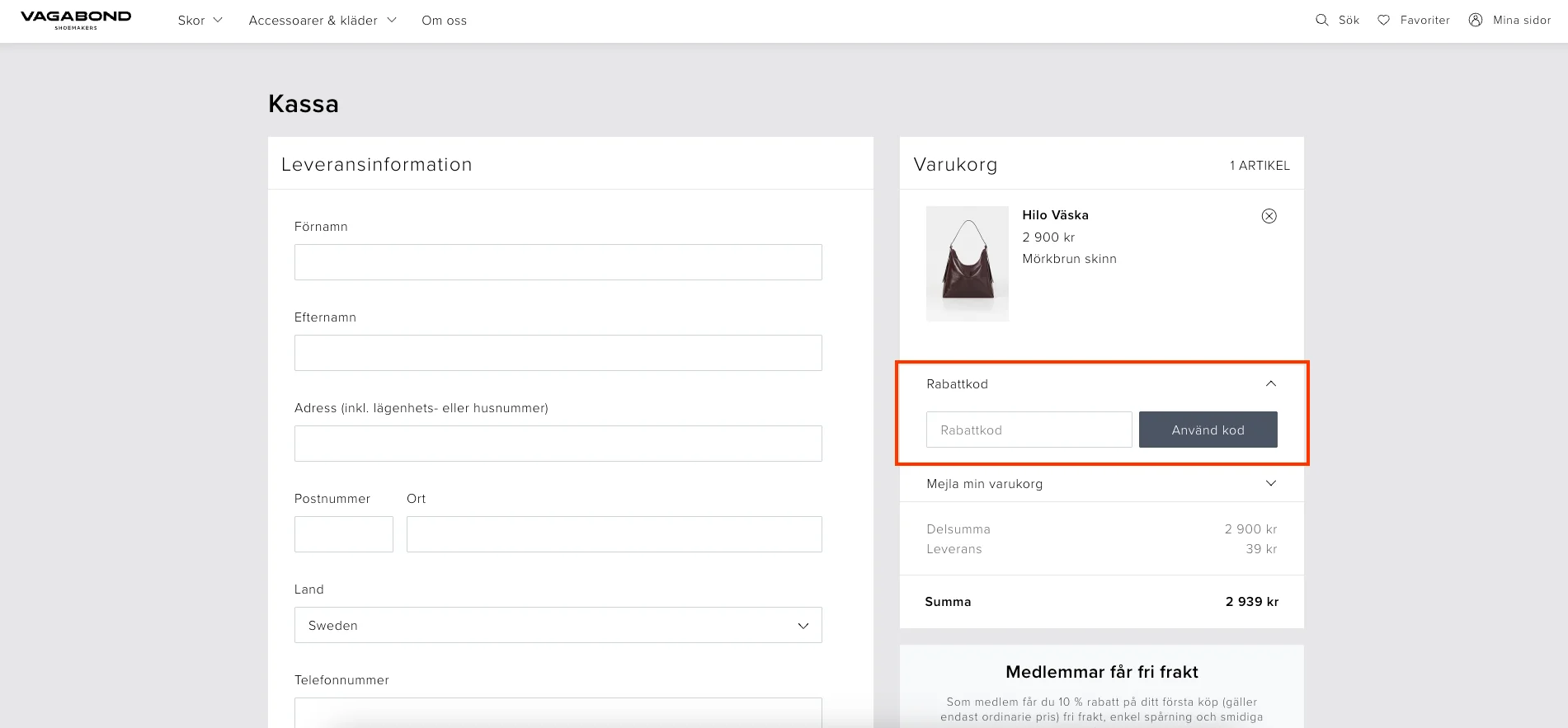Open the Land country dropdown
Screen dimensions: 1568x728
pyautogui.click(x=558, y=625)
